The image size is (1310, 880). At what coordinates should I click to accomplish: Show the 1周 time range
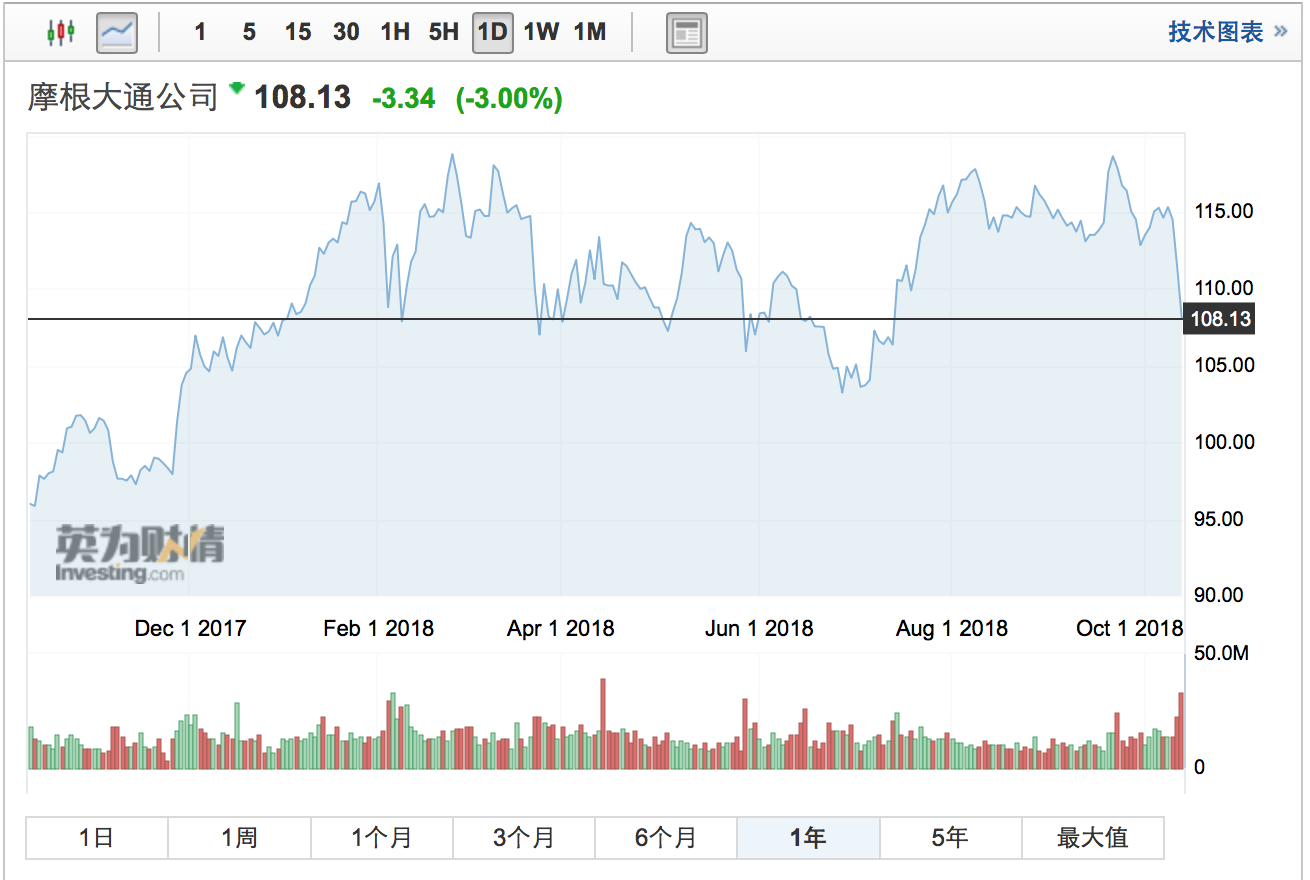coord(239,838)
